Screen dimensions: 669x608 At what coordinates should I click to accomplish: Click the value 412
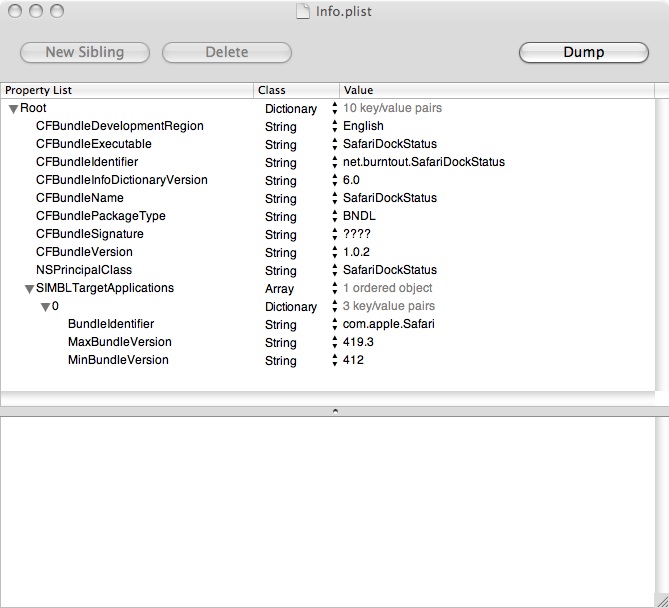(x=353, y=360)
